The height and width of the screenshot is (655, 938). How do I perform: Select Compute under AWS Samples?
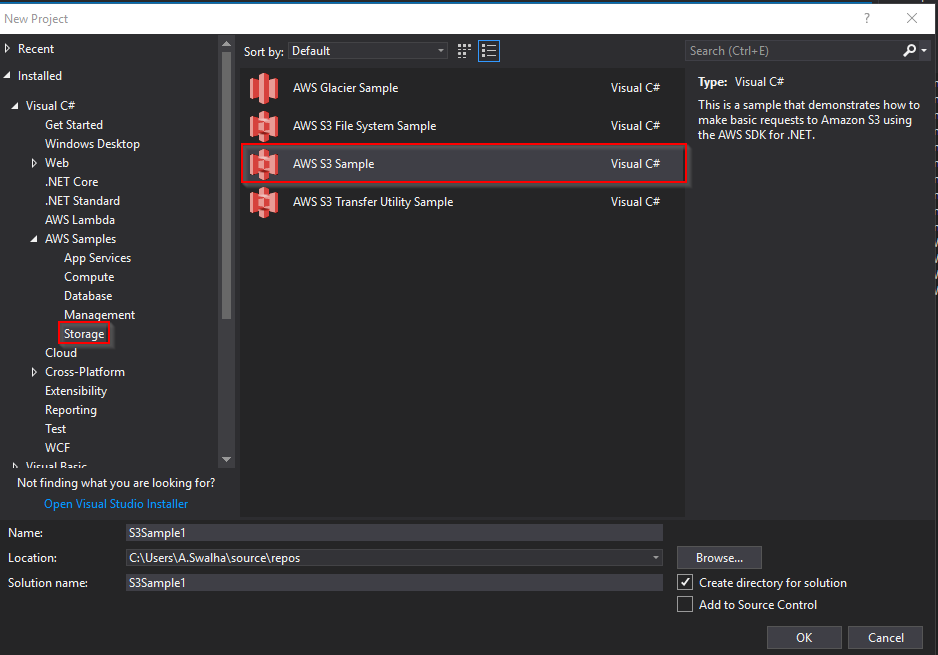[89, 277]
